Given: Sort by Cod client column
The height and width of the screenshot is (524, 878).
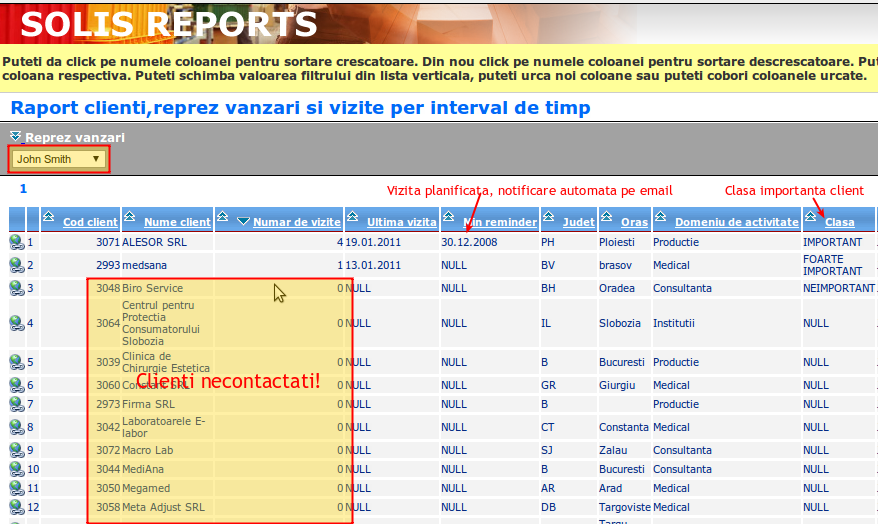Looking at the screenshot, I should (x=90, y=222).
